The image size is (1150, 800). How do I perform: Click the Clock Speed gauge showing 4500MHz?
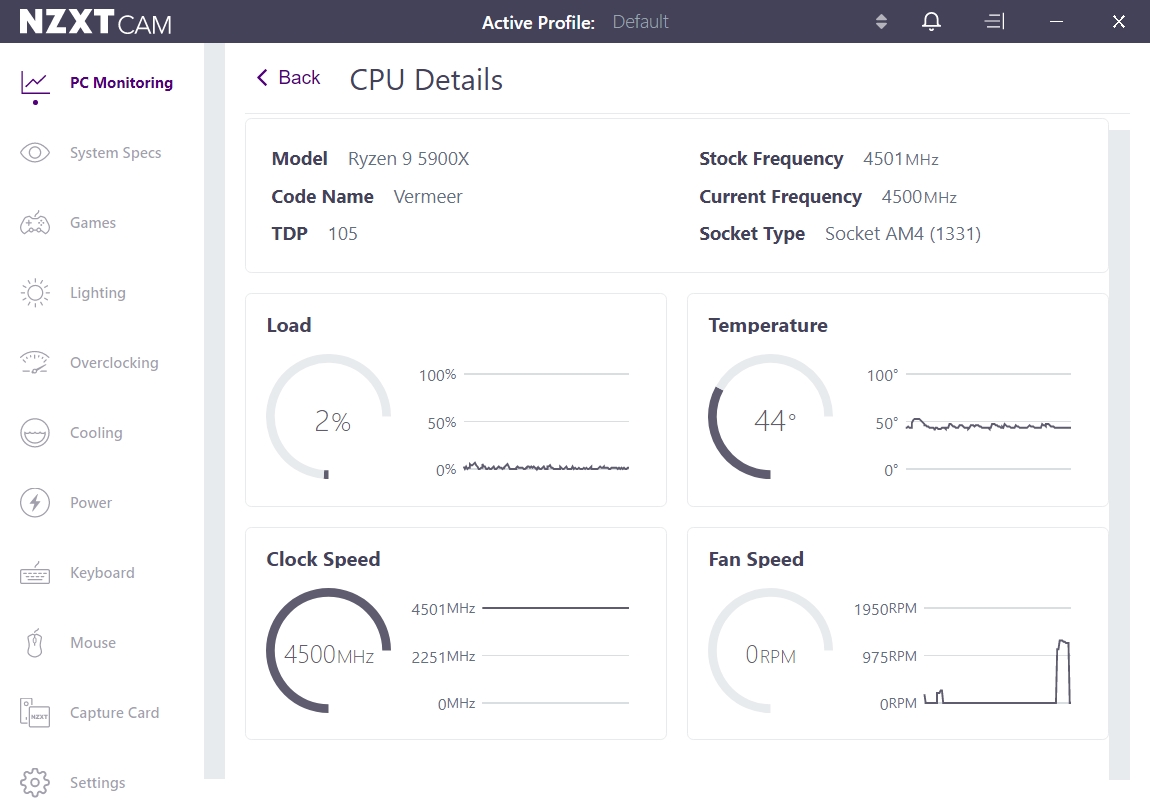[329, 650]
